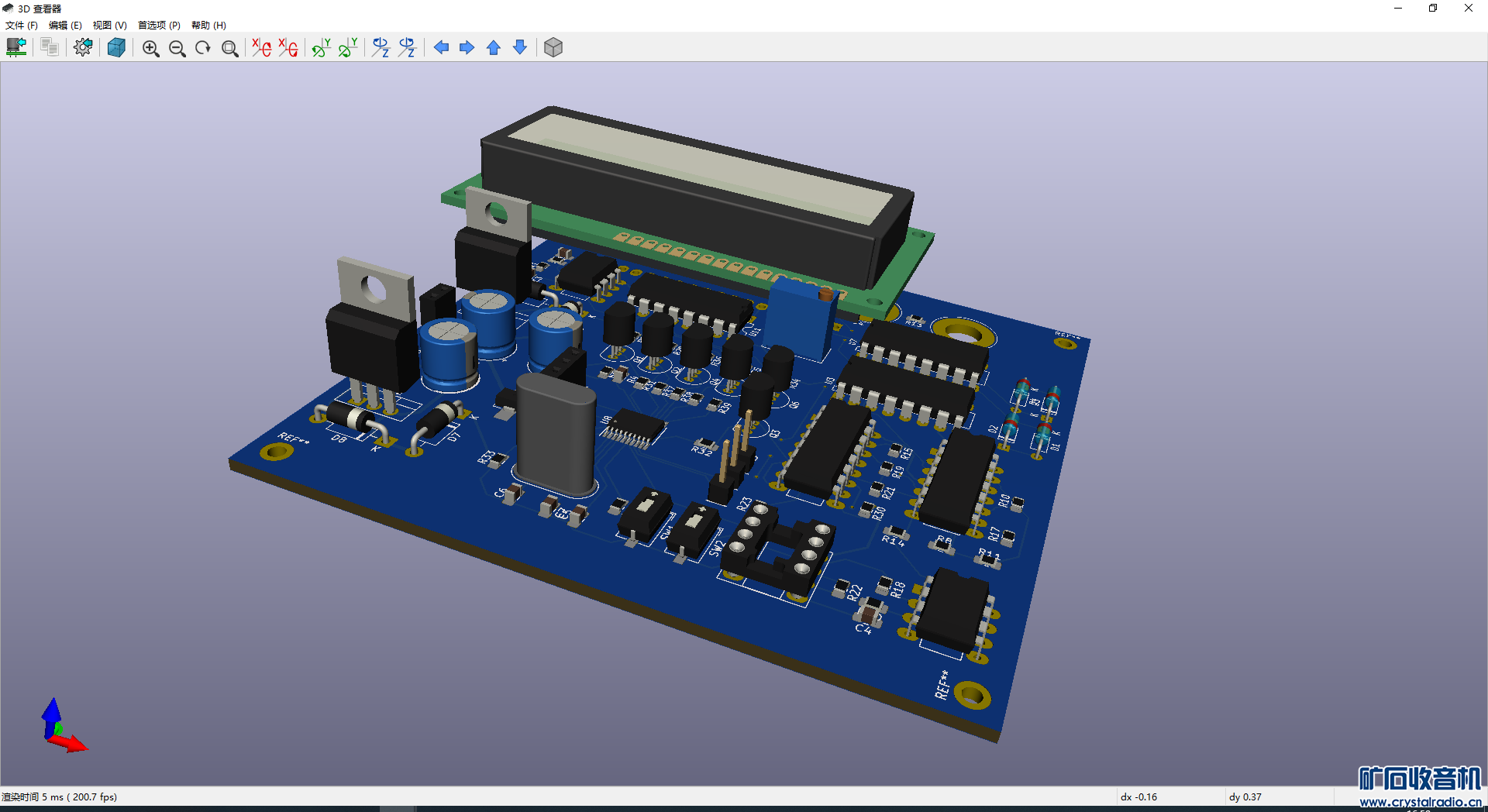Copy 3D image to clipboard
Image resolution: width=1488 pixels, height=812 pixels.
tap(50, 48)
